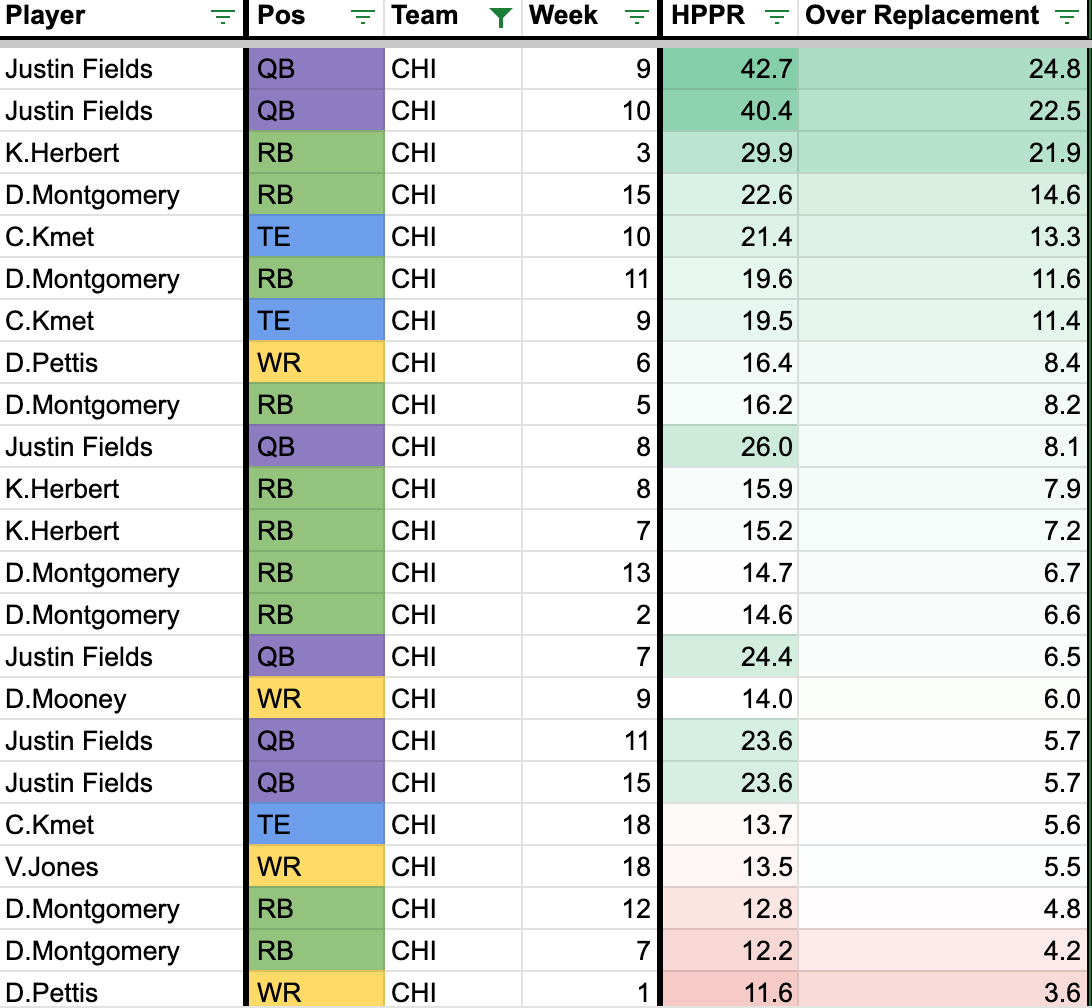1092x1008 pixels.
Task: Select the D.Mooney player cell
Action: (66, 699)
